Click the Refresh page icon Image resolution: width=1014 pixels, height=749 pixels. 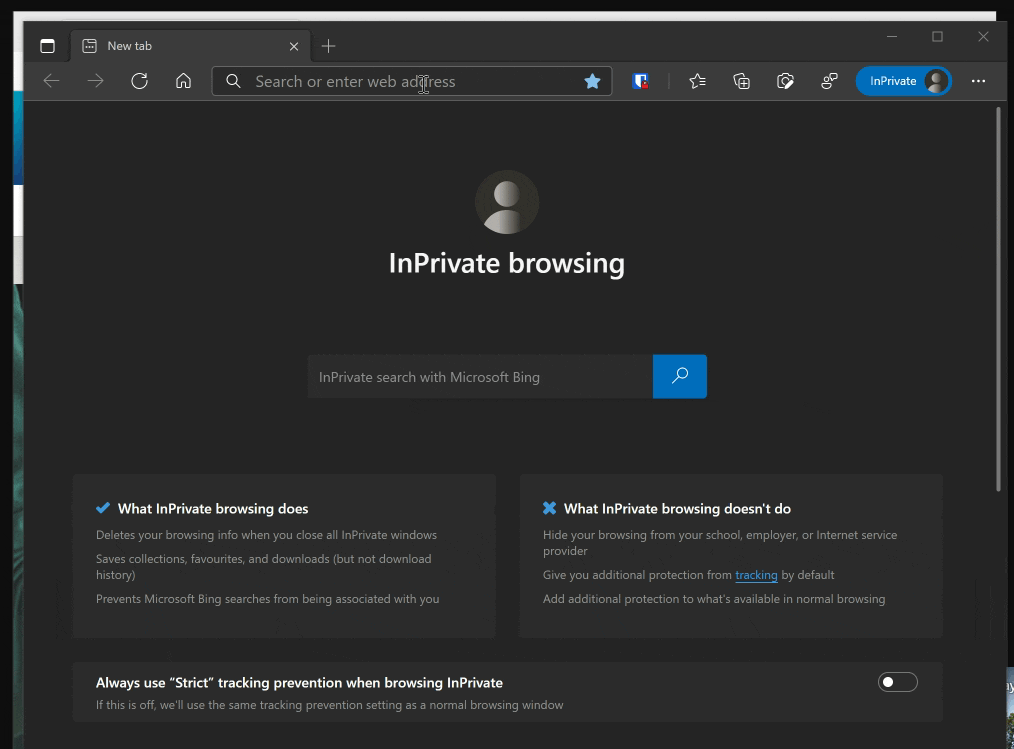click(x=139, y=81)
